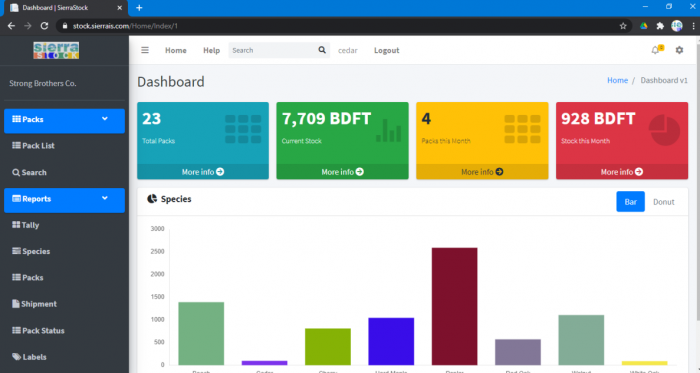Click the tall dark red chart bar
Screen dimensions: 700x373
[454, 307]
